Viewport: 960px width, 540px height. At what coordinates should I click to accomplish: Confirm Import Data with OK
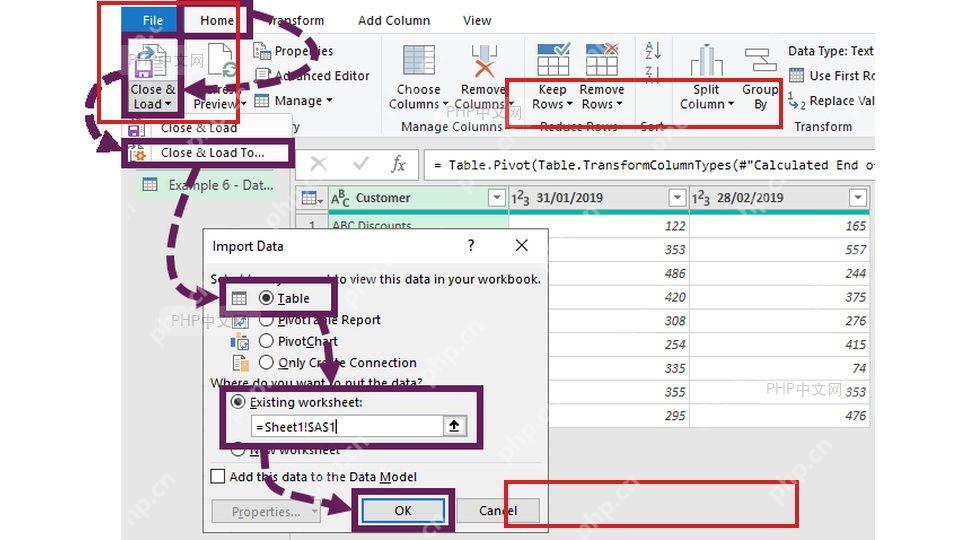[403, 511]
